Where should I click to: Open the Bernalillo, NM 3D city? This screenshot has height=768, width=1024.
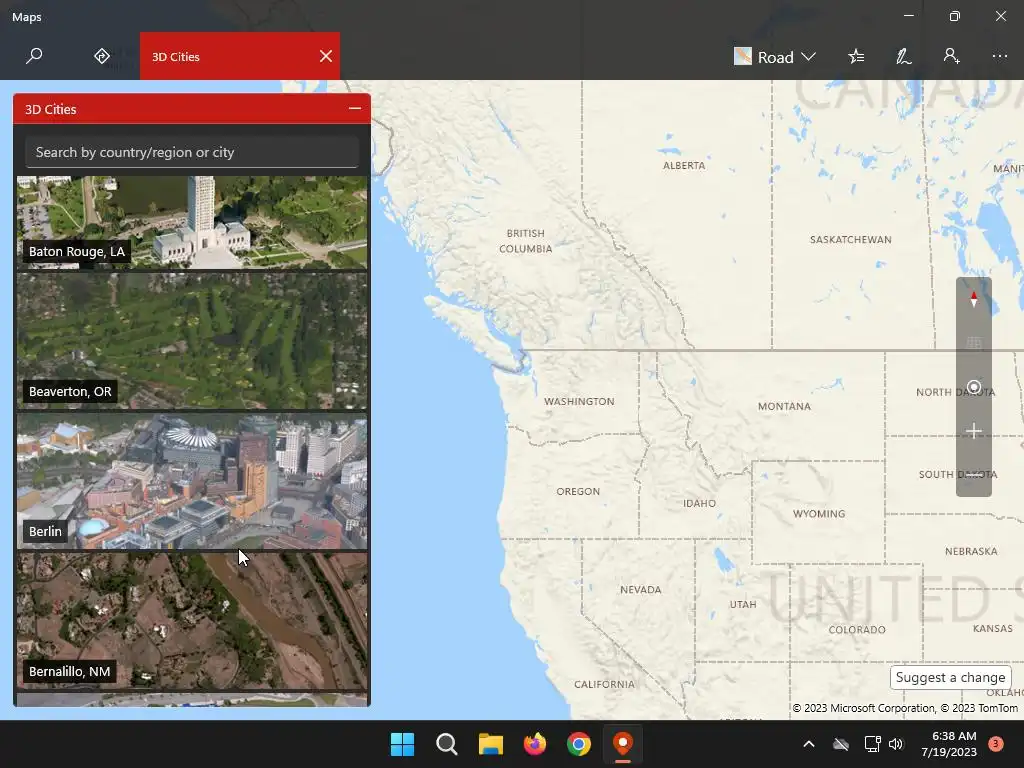point(192,621)
